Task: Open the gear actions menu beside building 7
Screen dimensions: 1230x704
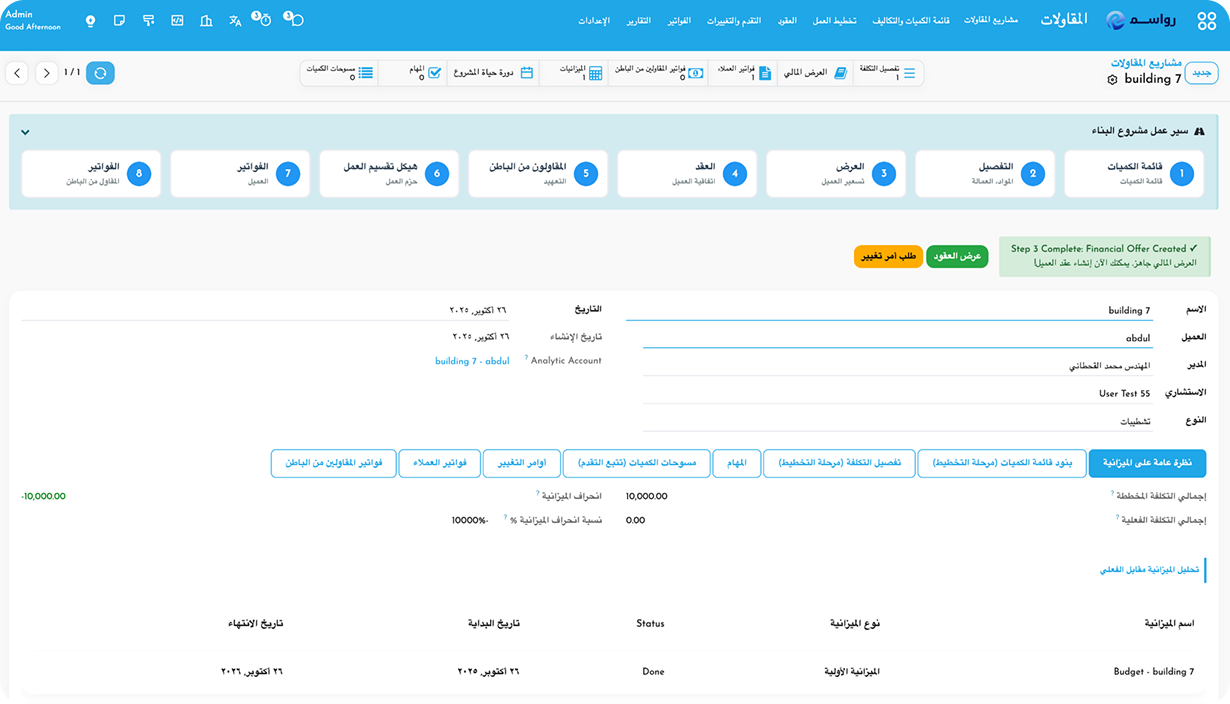Action: point(1112,80)
